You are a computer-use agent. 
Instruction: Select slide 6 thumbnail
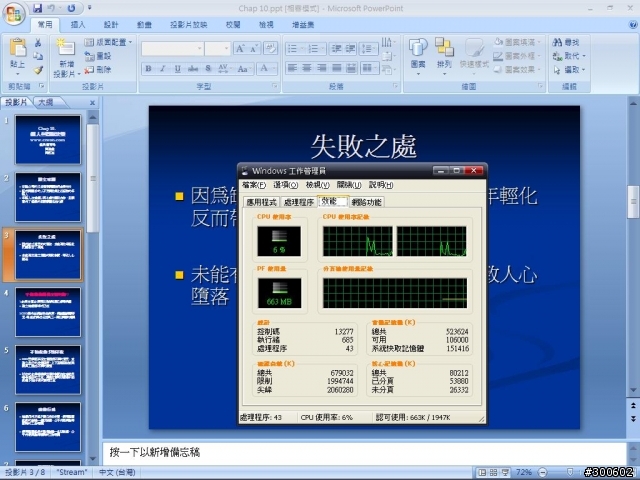tap(48, 427)
